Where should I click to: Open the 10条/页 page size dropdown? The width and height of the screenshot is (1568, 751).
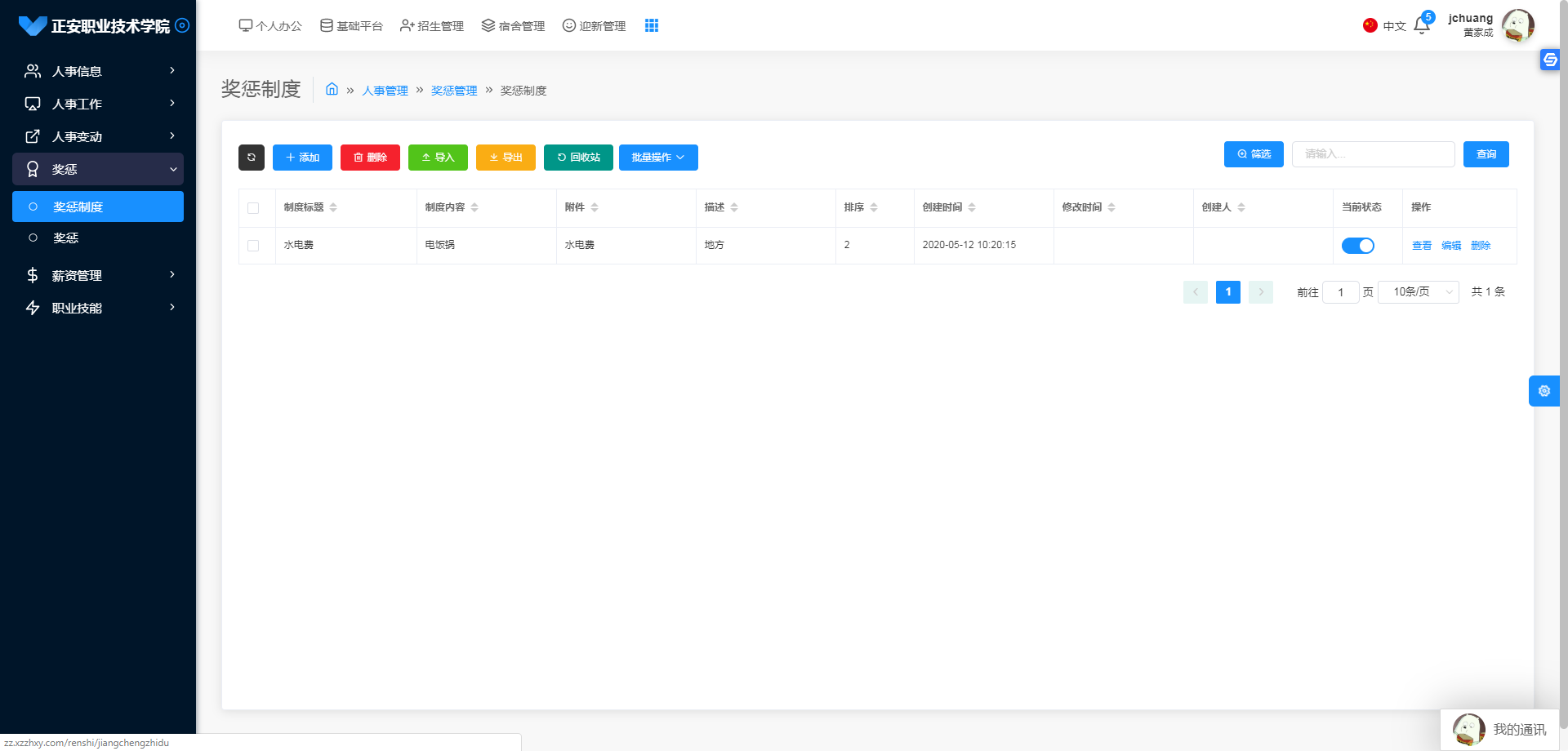1418,291
